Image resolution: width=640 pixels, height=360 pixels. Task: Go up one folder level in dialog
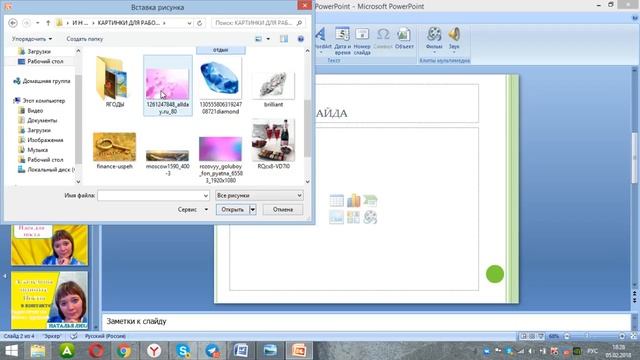pyautogui.click(x=48, y=23)
